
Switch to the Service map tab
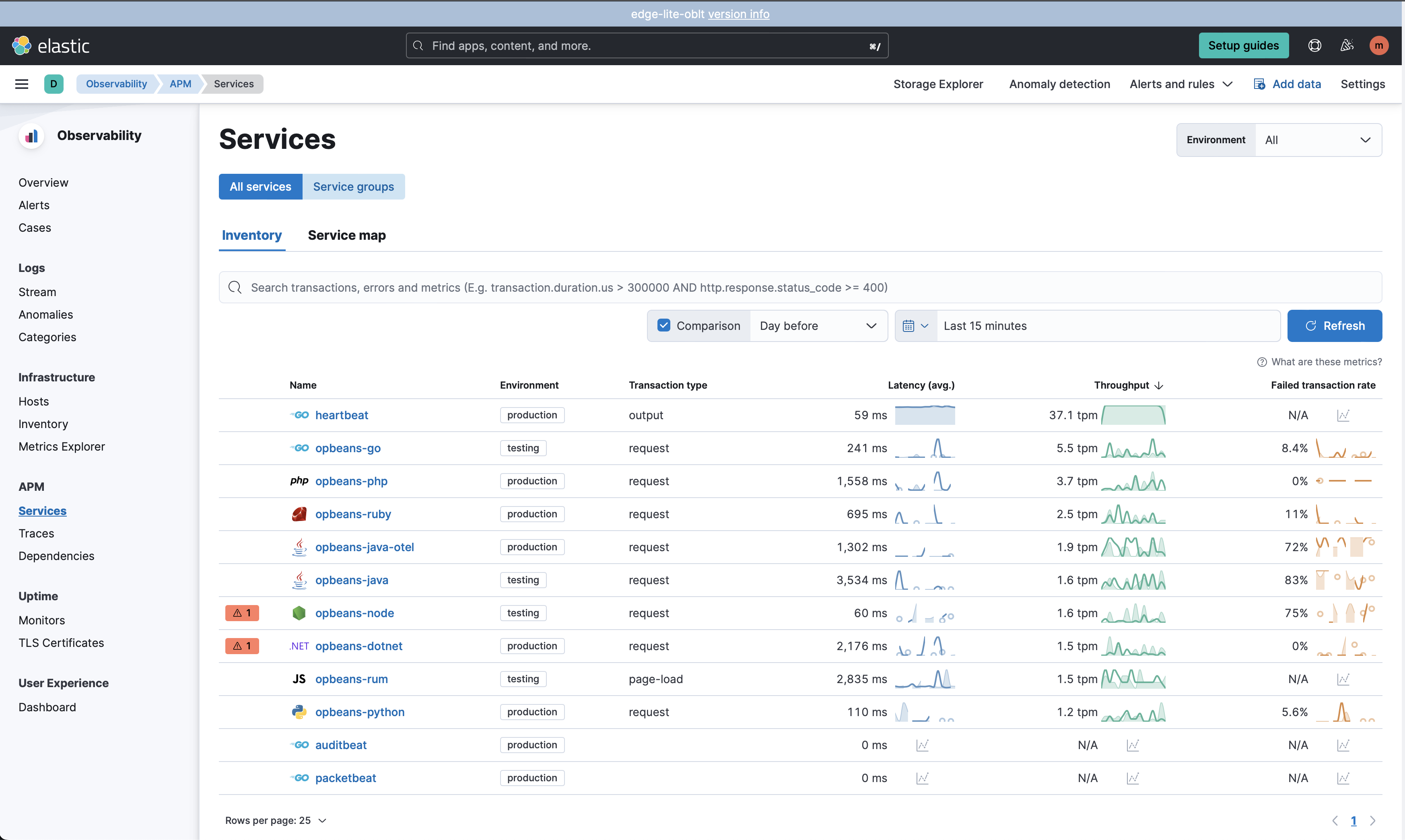[347, 235]
